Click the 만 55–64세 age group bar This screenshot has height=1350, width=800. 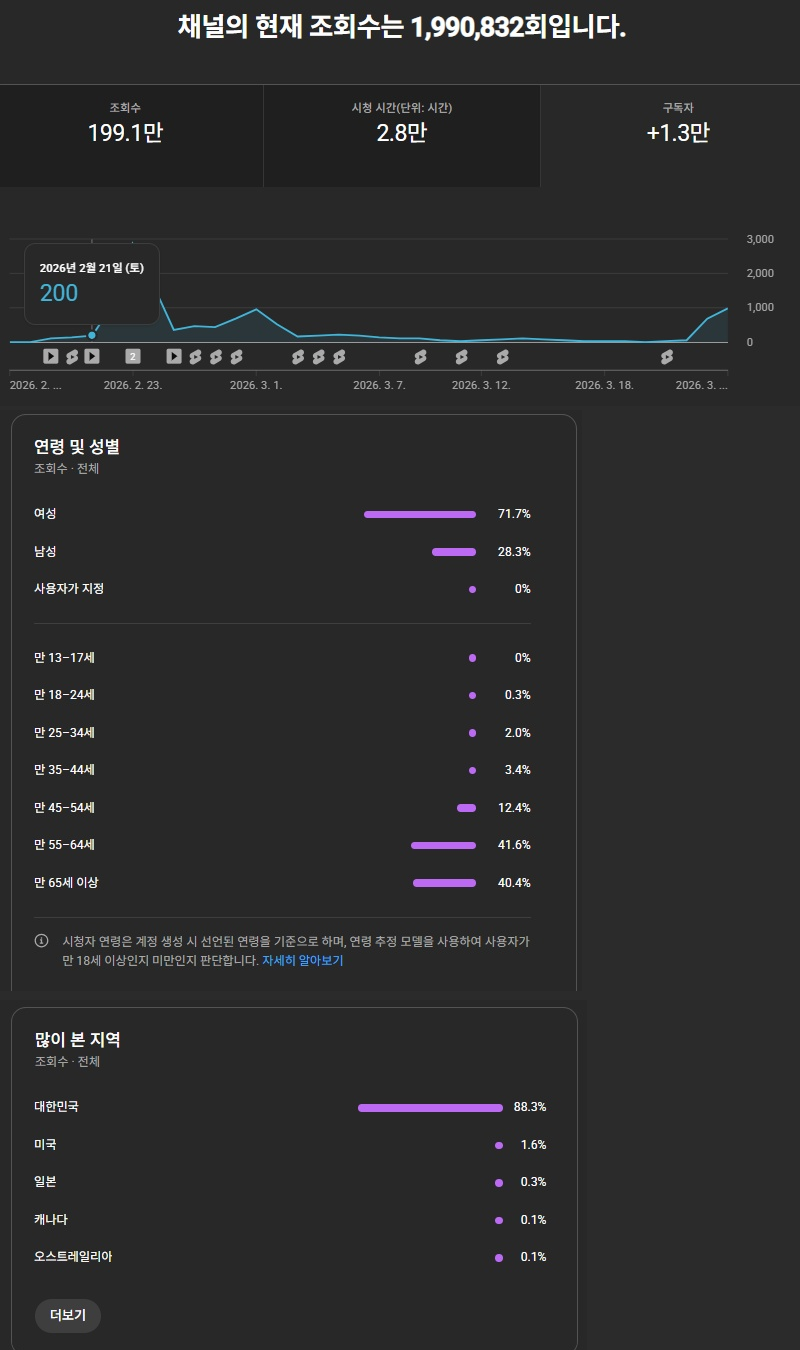(x=443, y=845)
